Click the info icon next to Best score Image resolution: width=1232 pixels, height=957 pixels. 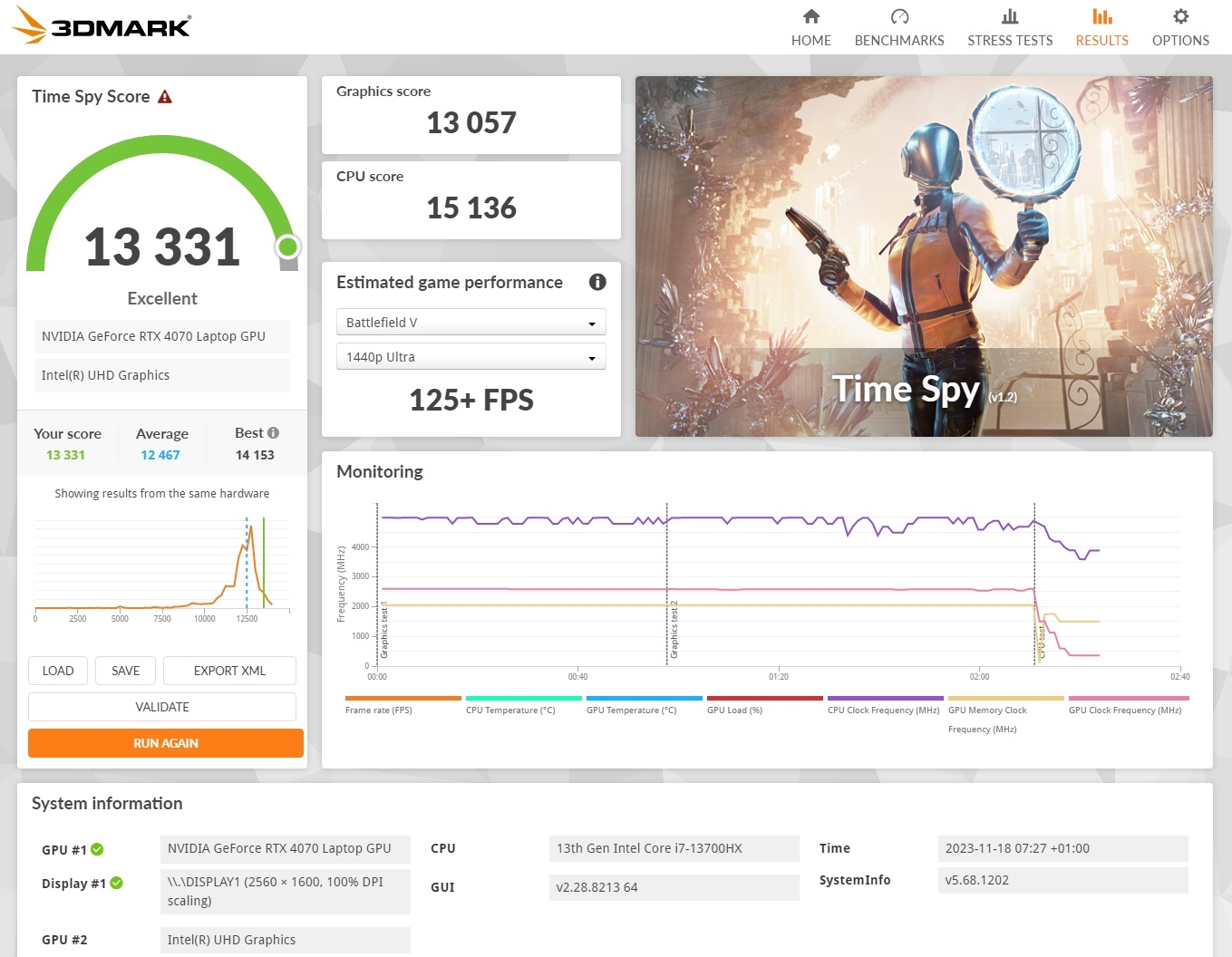pos(272,432)
